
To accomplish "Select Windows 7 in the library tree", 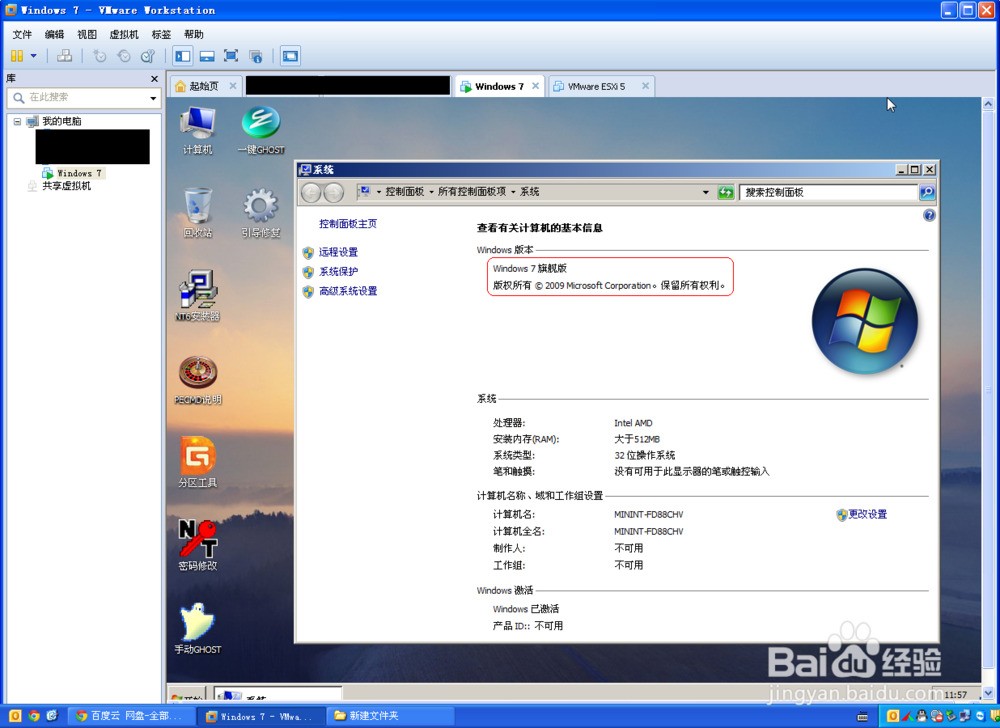I will [x=79, y=173].
